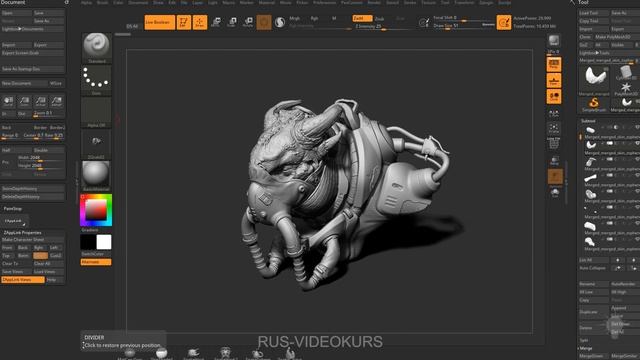Select the Cylinder3D tool thumbnail
Screen dimensions: 640x360
click(625, 73)
